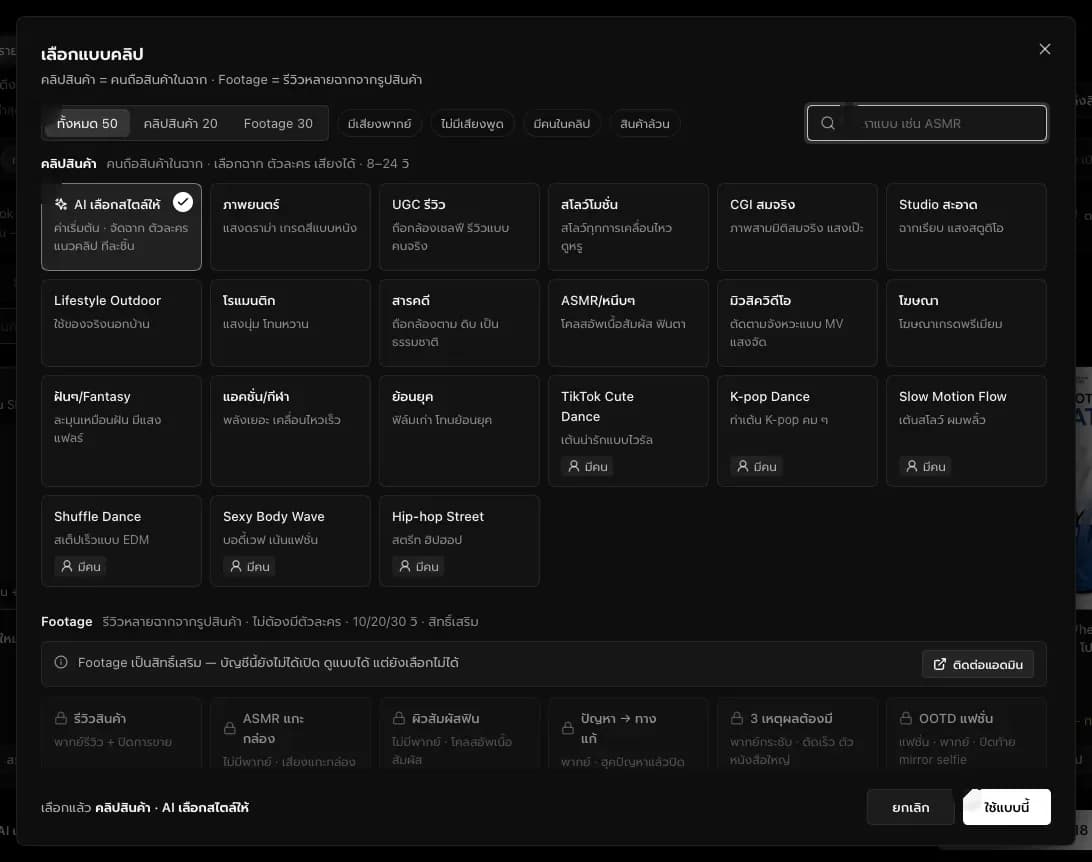This screenshot has height=862, width=1092.
Task: Select the UGC รีวิว style card
Action: 459,226
